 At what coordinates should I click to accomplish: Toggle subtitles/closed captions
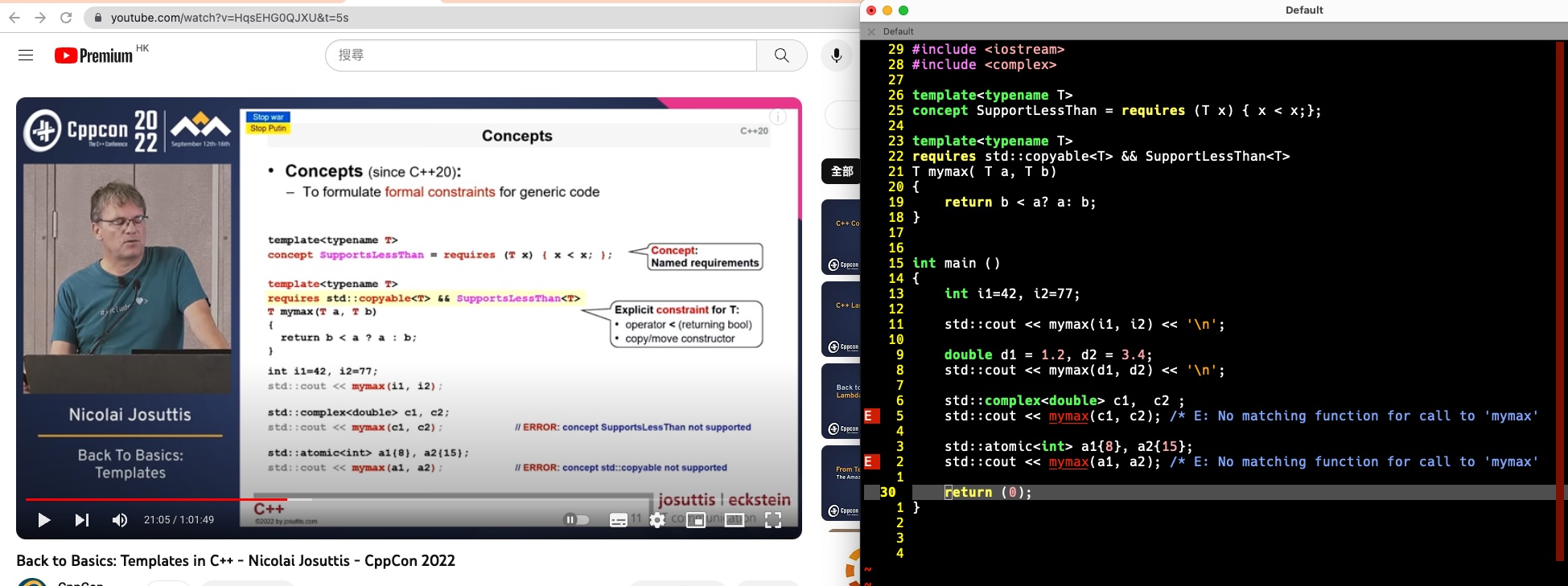click(x=618, y=520)
